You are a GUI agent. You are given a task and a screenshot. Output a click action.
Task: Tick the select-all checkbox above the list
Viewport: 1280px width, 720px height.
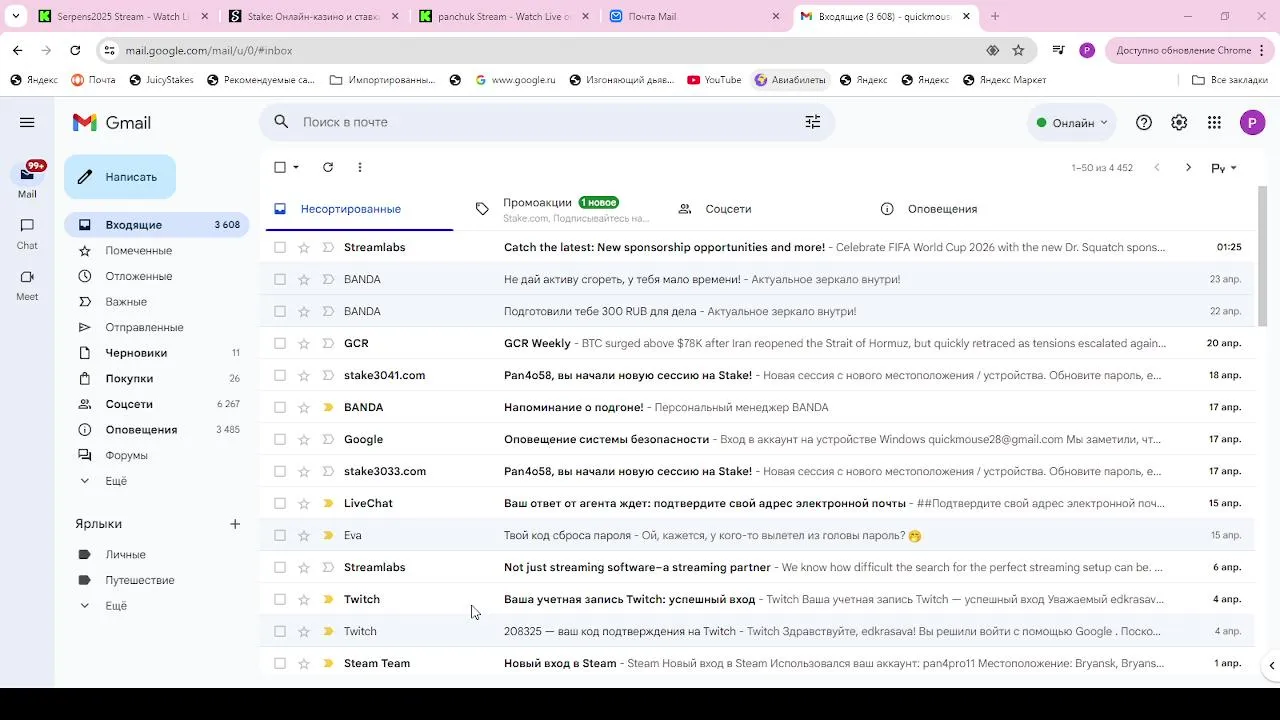coord(280,167)
